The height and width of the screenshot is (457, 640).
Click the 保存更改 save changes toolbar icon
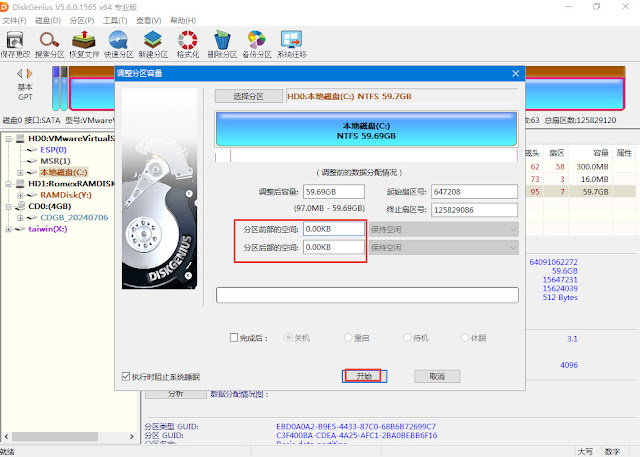(x=15, y=44)
